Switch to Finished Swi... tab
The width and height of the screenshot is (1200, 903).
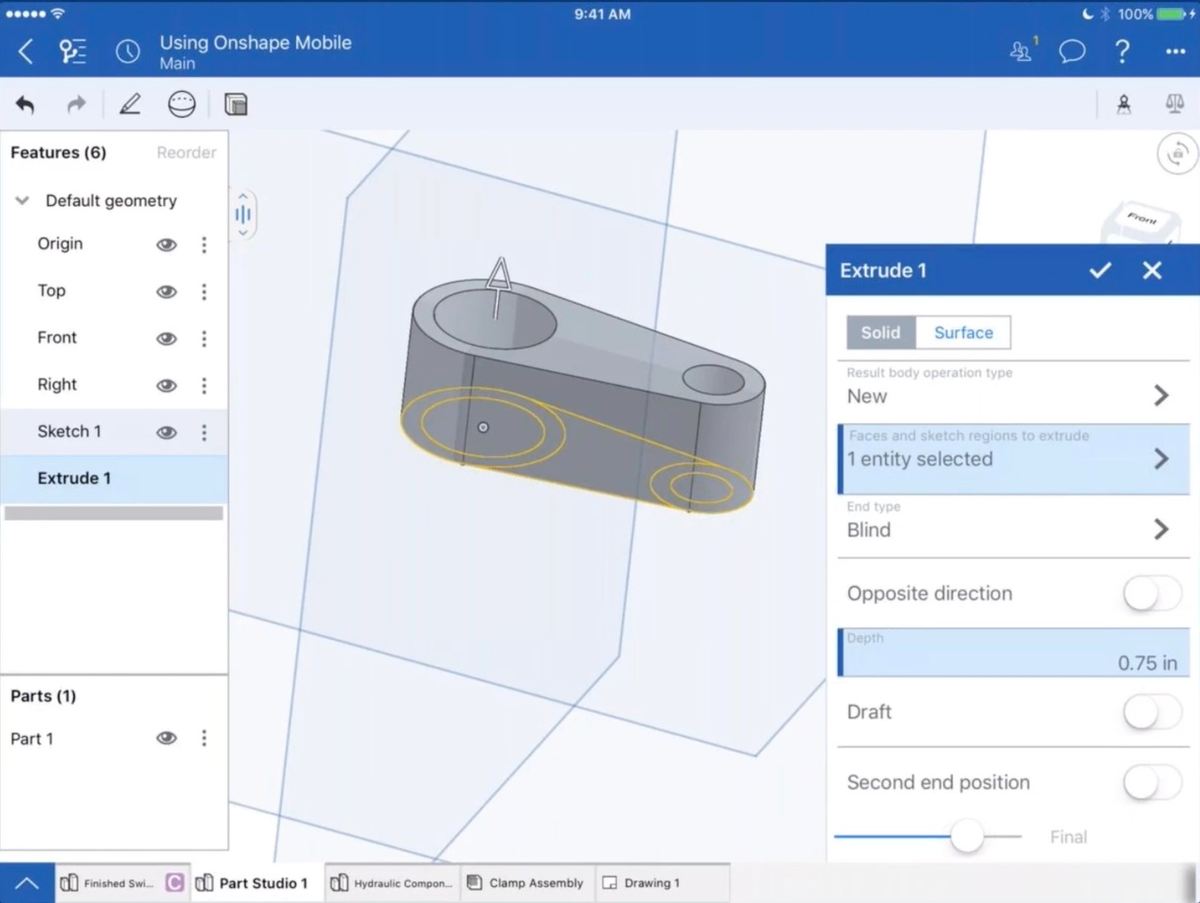[x=122, y=883]
